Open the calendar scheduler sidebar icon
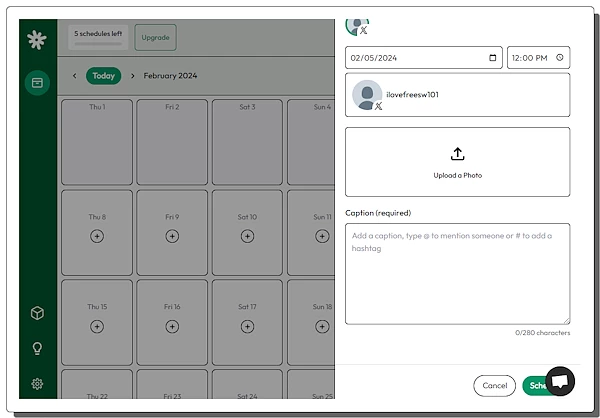This screenshot has width=600, height=418. click(x=37, y=83)
